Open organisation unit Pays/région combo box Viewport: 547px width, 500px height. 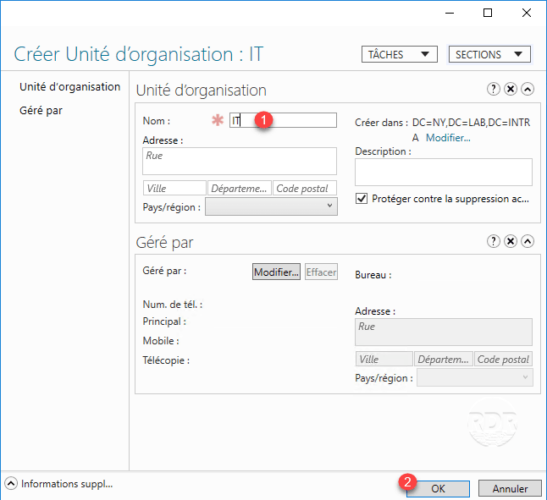(271, 207)
